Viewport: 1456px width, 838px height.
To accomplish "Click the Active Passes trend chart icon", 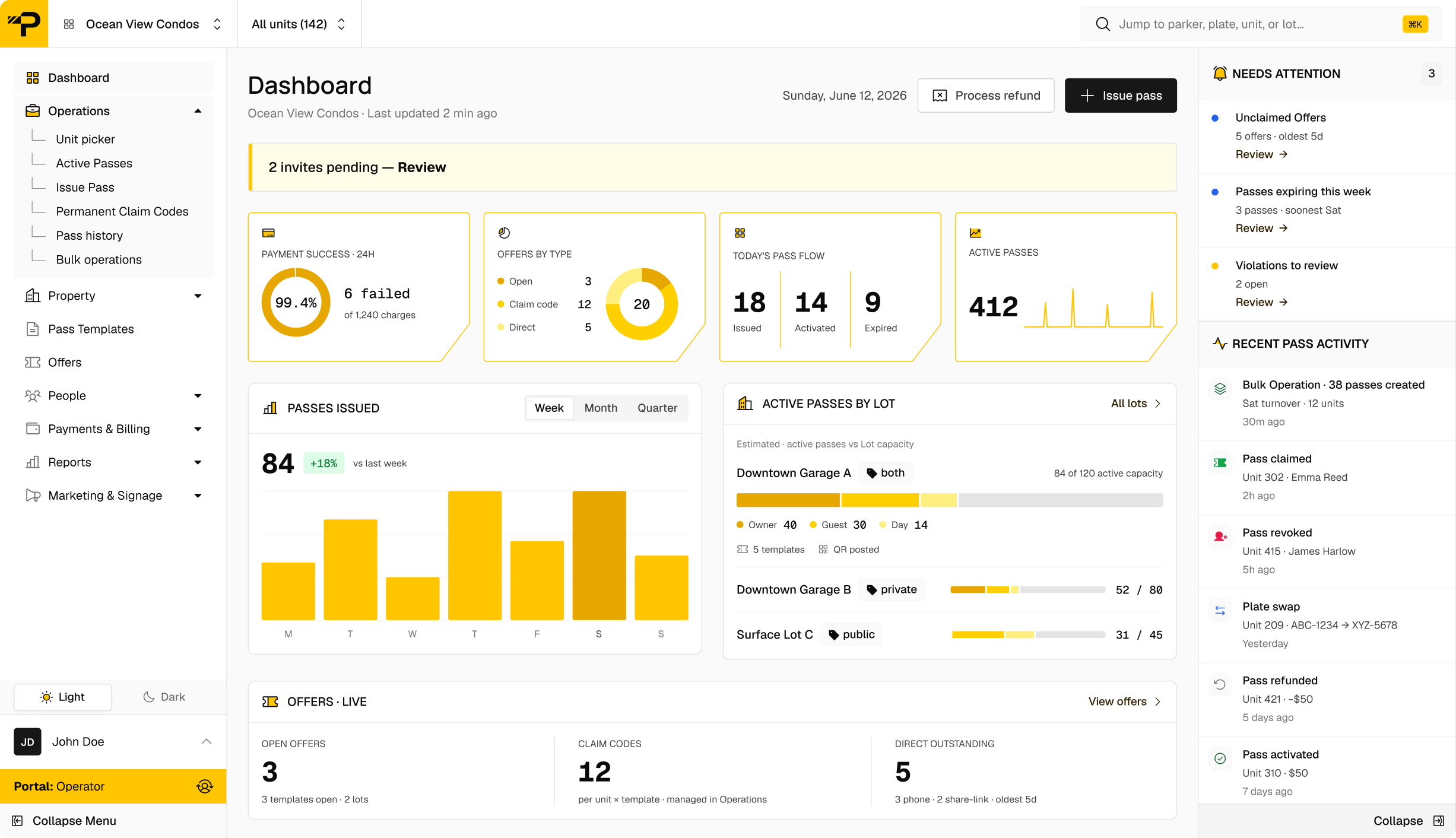I will tap(975, 233).
